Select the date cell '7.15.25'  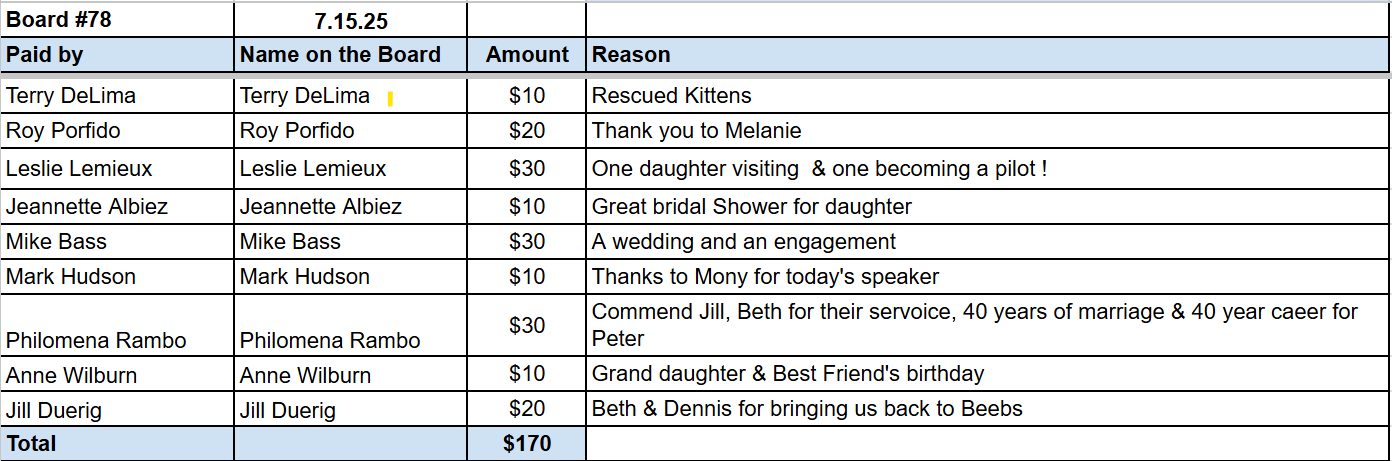coord(350,20)
